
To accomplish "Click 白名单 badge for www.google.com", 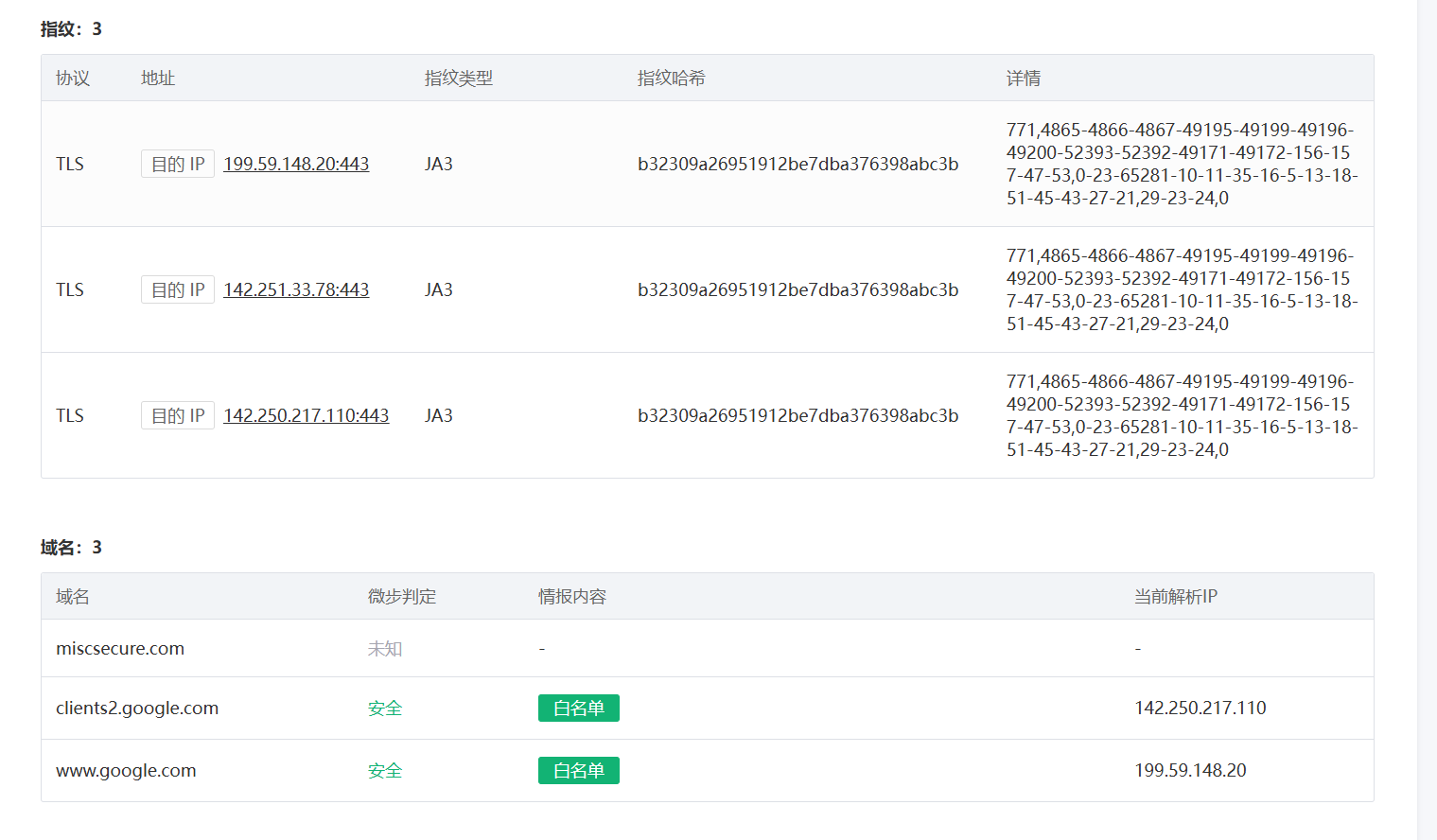I will pos(578,771).
